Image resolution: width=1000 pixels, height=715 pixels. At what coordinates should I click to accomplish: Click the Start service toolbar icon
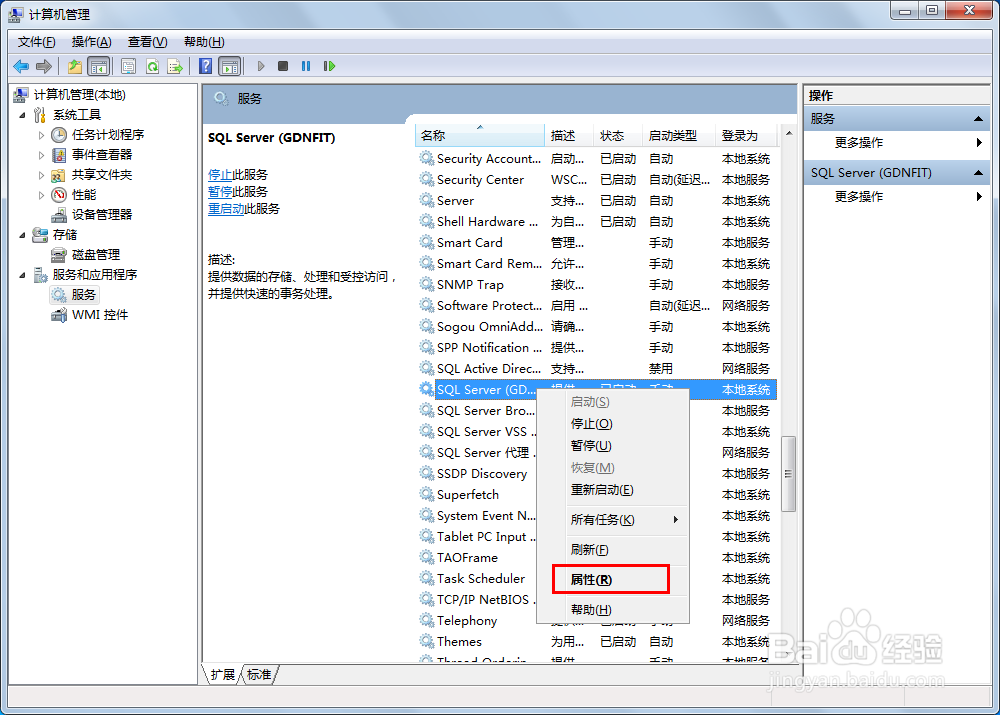(x=261, y=66)
